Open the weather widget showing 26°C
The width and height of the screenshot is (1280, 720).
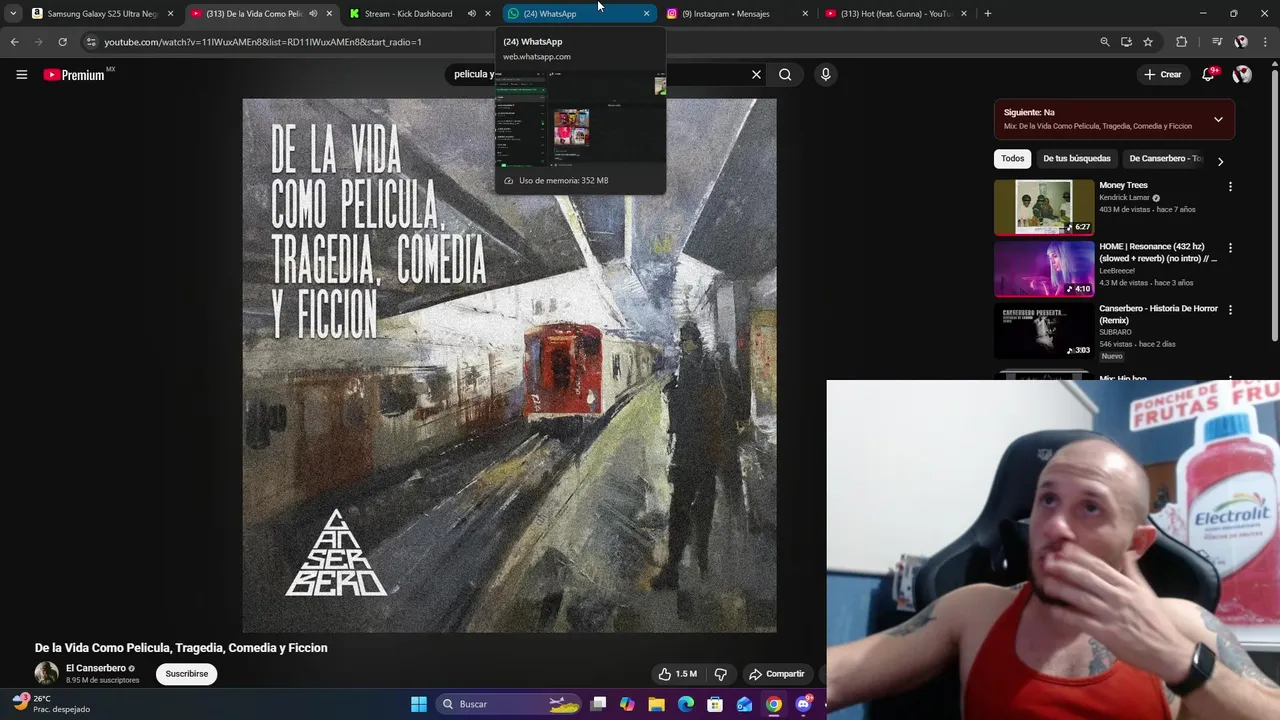[x=50, y=704]
